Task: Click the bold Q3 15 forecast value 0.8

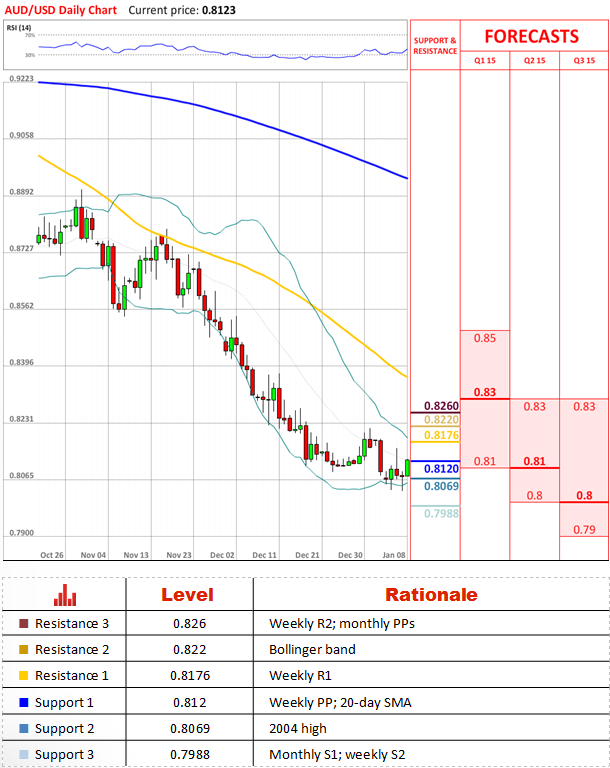Action: click(x=585, y=495)
